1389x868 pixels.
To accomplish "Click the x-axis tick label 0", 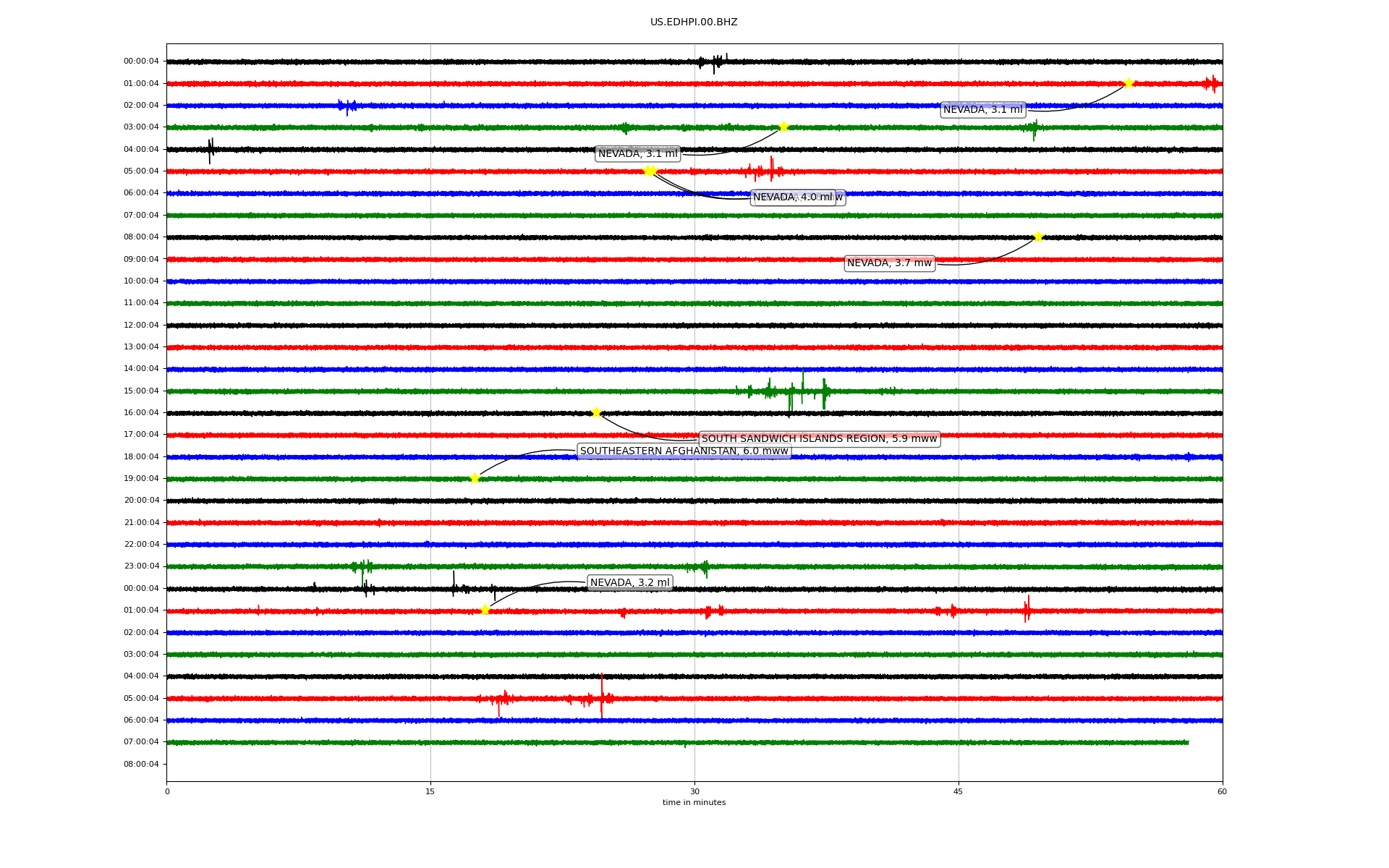I will point(167,791).
